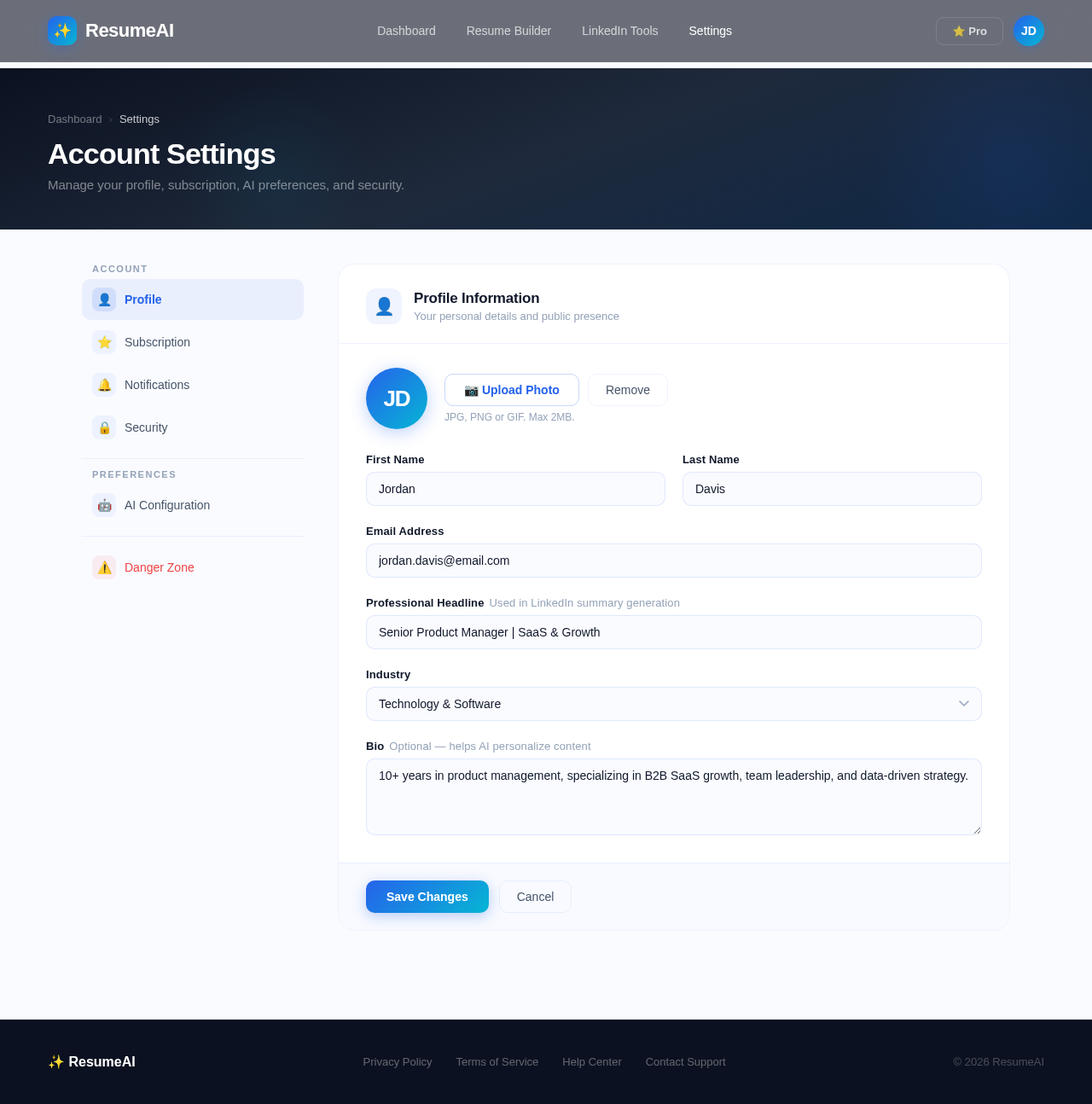Select the robot icon for AI Configuration

104,505
